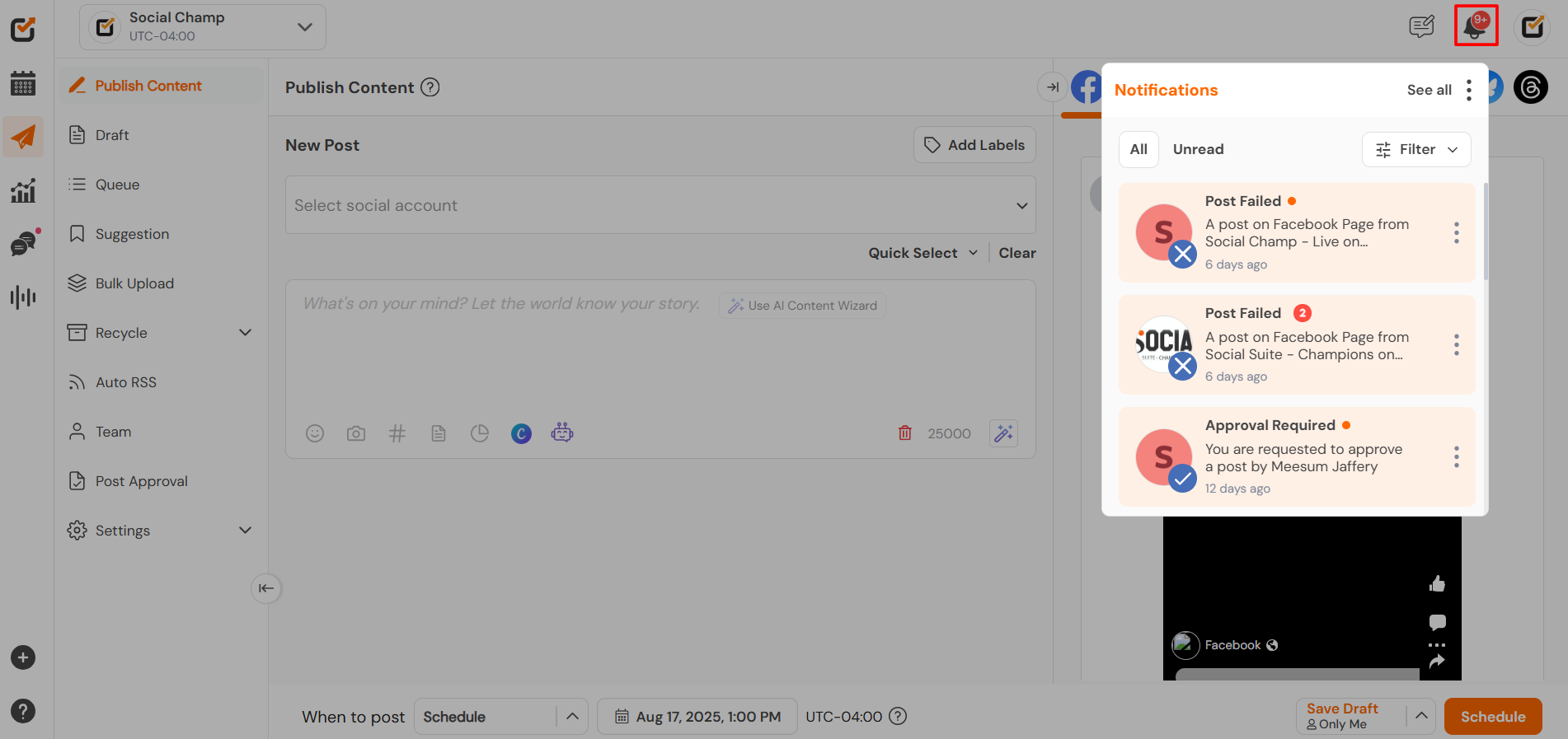Open Publish Content in sidebar
This screenshot has height=739, width=1568.
point(162,86)
